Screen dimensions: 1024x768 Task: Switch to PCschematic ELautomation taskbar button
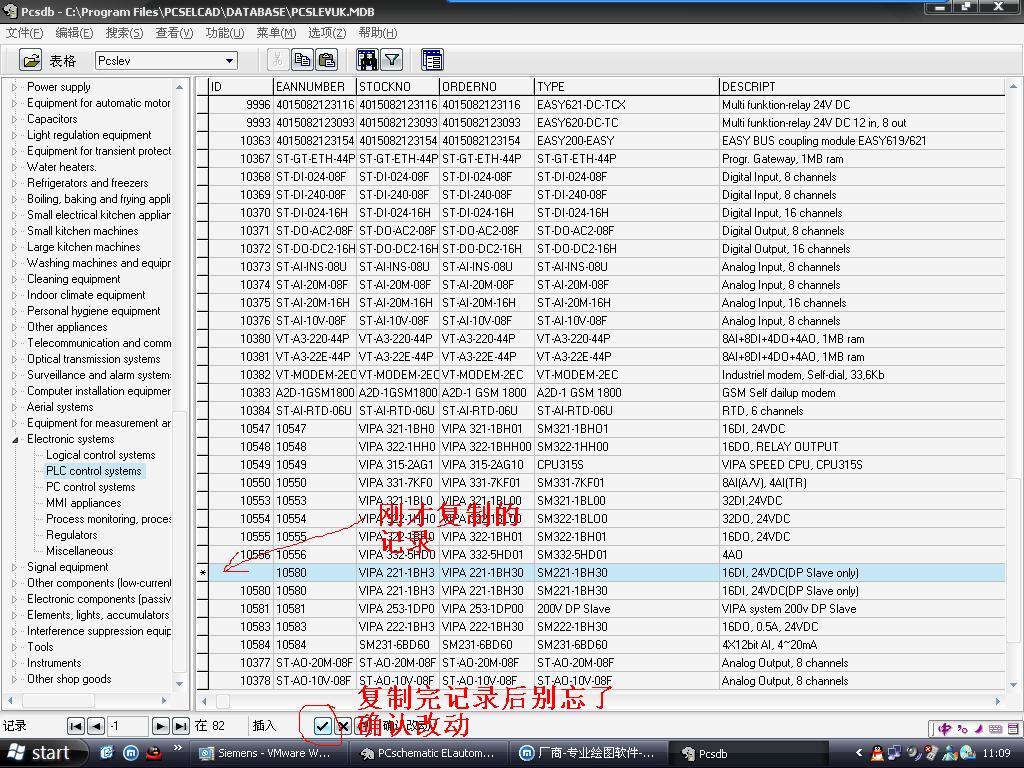(431, 753)
